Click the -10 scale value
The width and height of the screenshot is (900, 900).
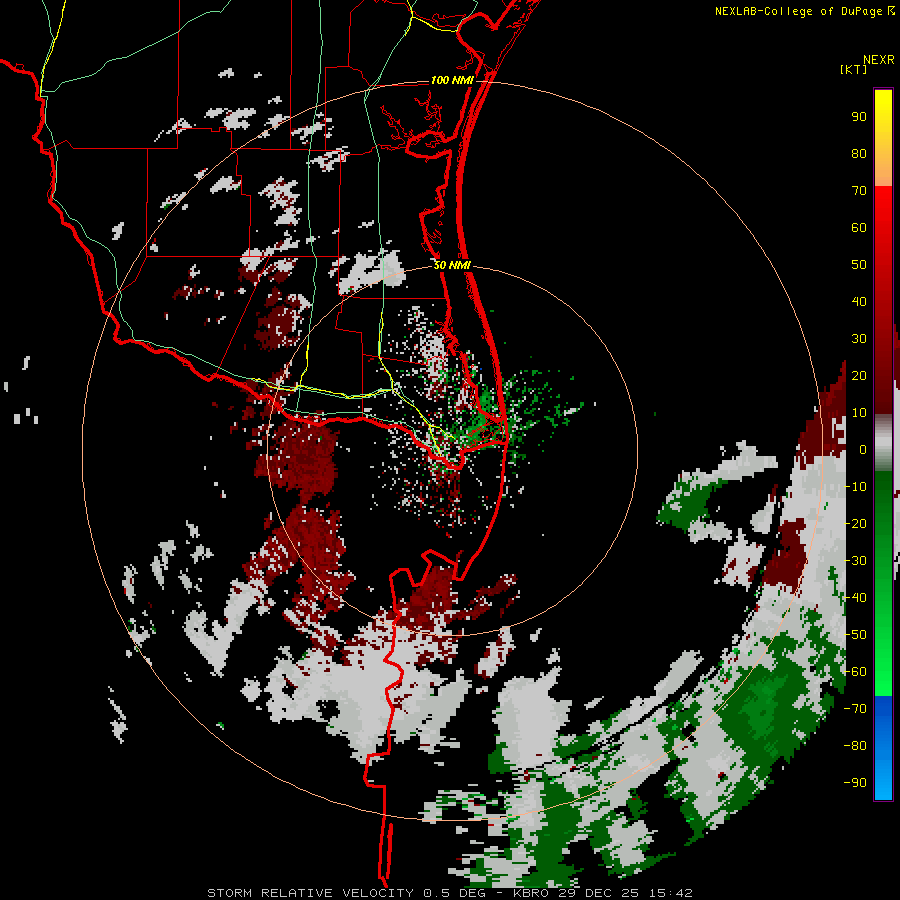tap(855, 487)
